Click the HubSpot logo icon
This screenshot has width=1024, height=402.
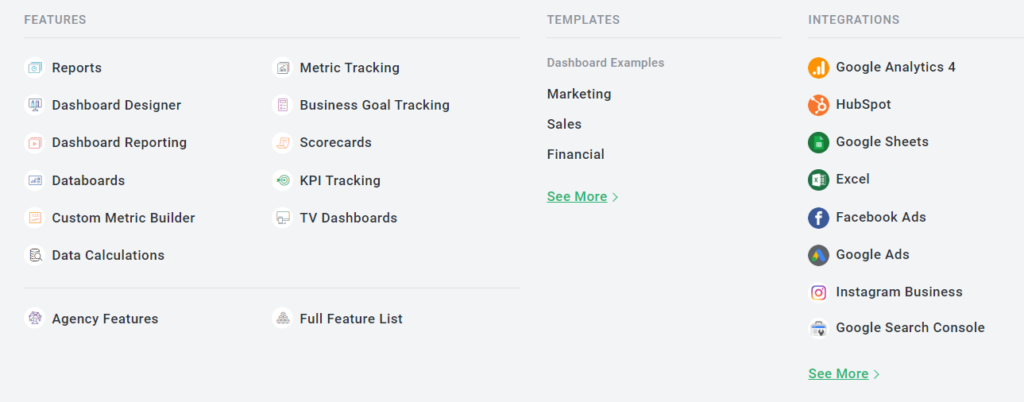point(818,105)
